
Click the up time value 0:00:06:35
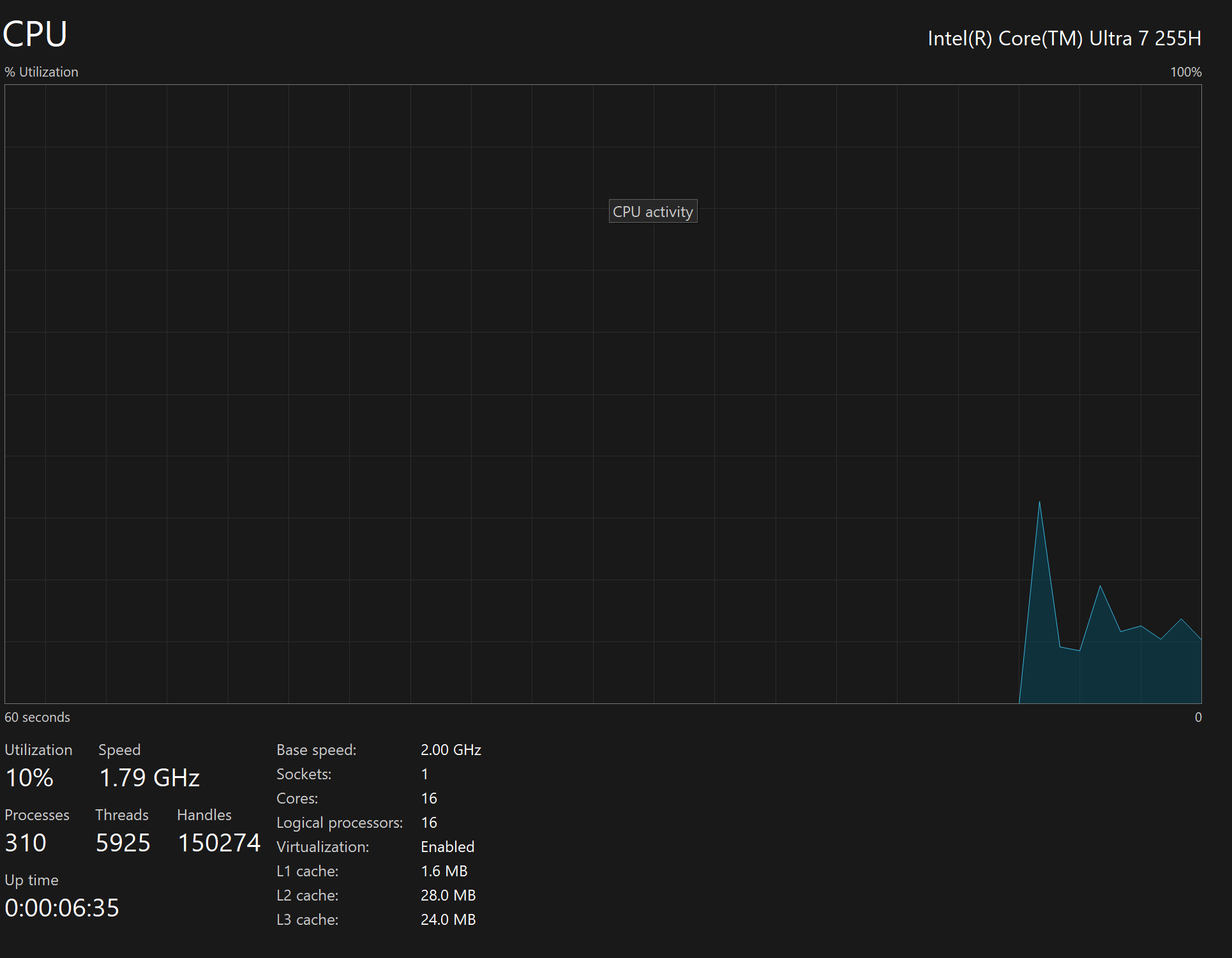[62, 908]
